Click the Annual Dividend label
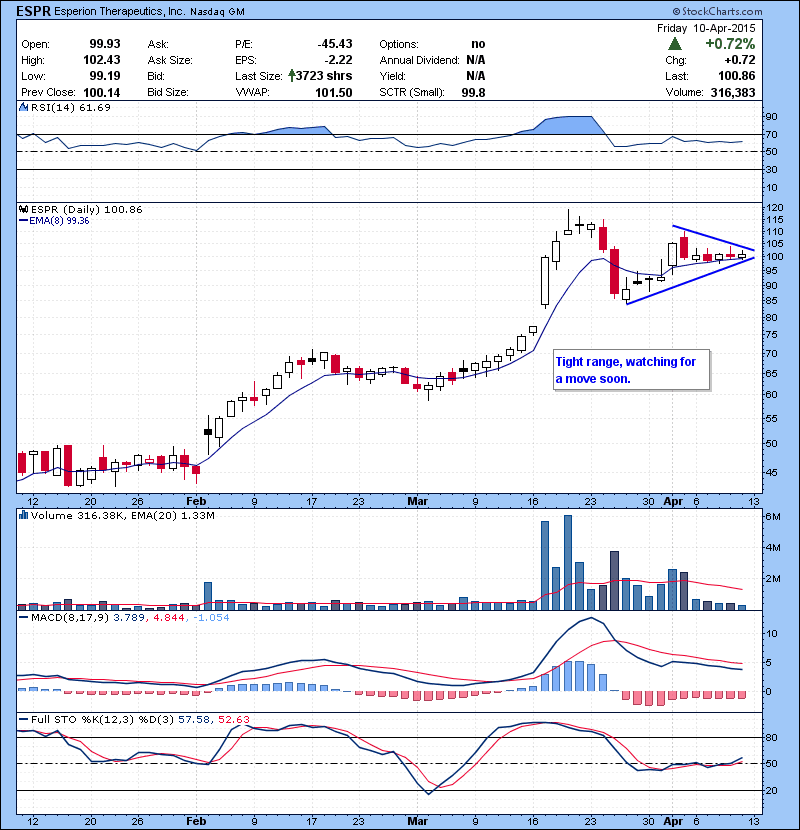This screenshot has height=830, width=800. tap(419, 60)
